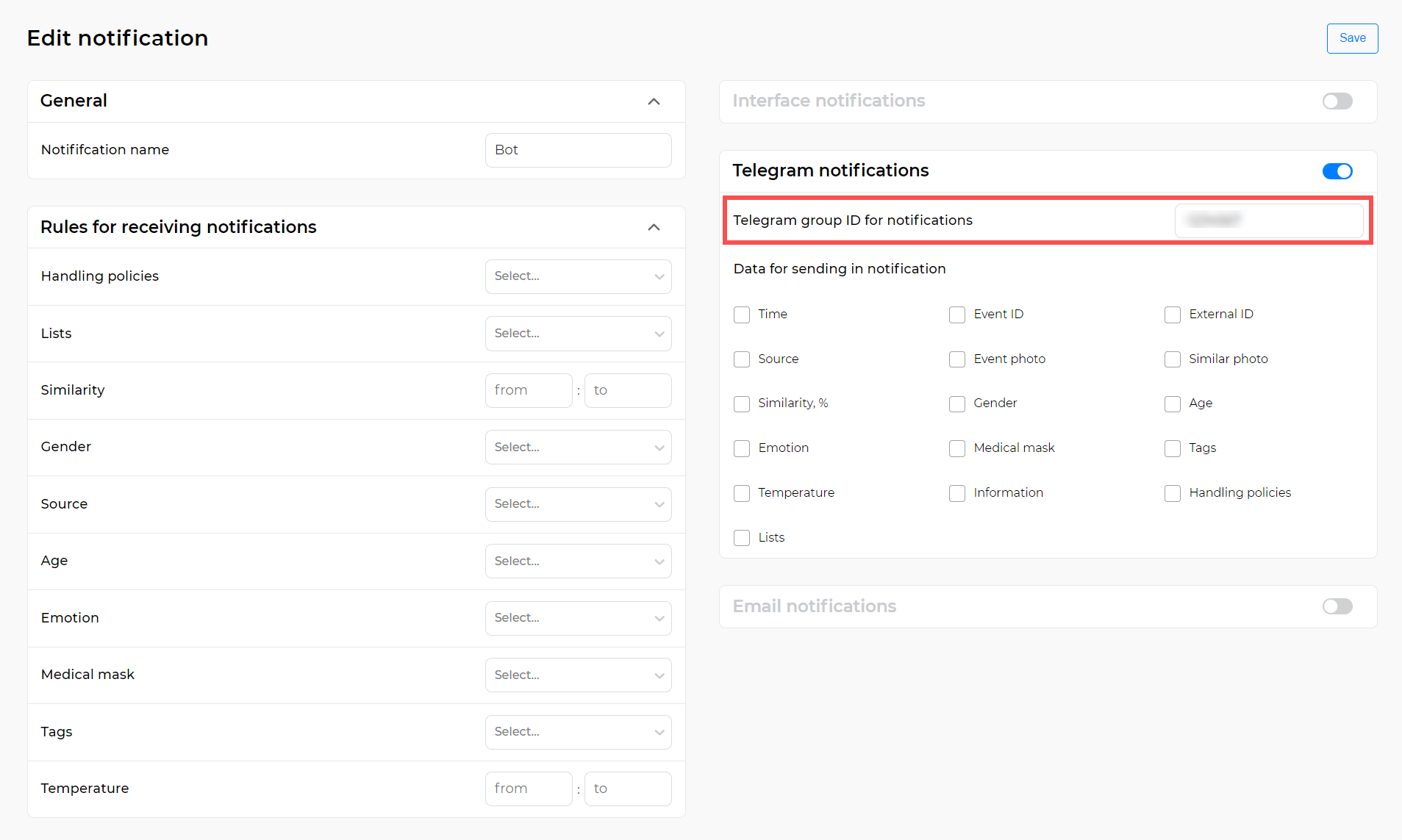Enable Interface notifications toggle

pyautogui.click(x=1337, y=101)
